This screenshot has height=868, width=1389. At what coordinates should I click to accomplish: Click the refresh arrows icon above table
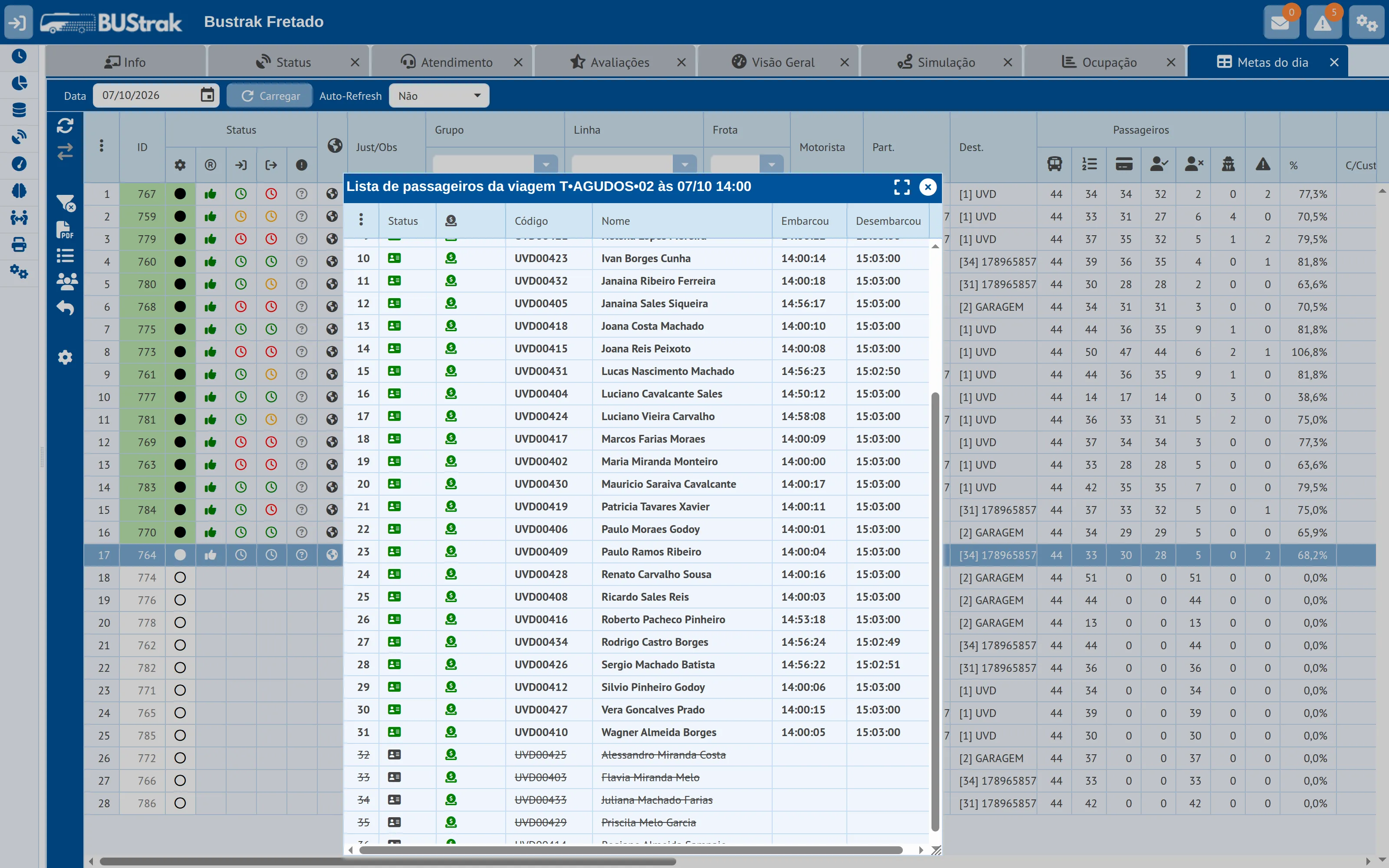point(65,126)
